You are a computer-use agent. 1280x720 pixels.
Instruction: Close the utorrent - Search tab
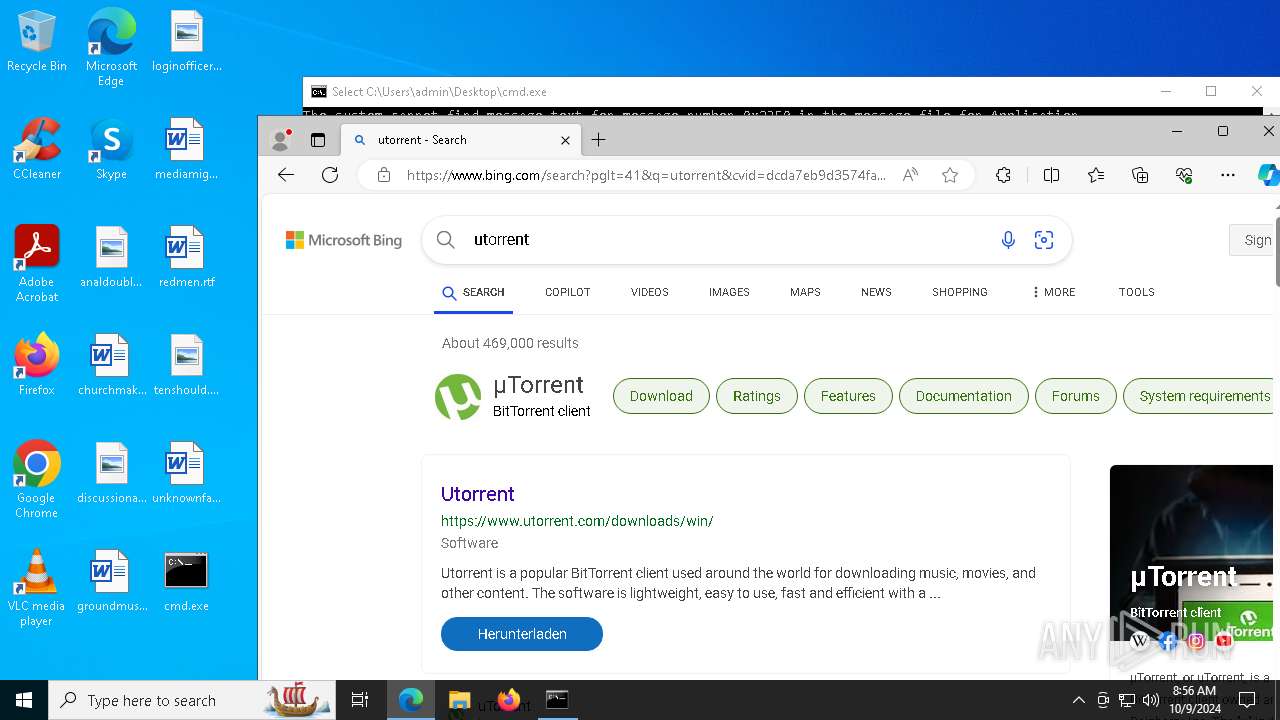[x=565, y=140]
